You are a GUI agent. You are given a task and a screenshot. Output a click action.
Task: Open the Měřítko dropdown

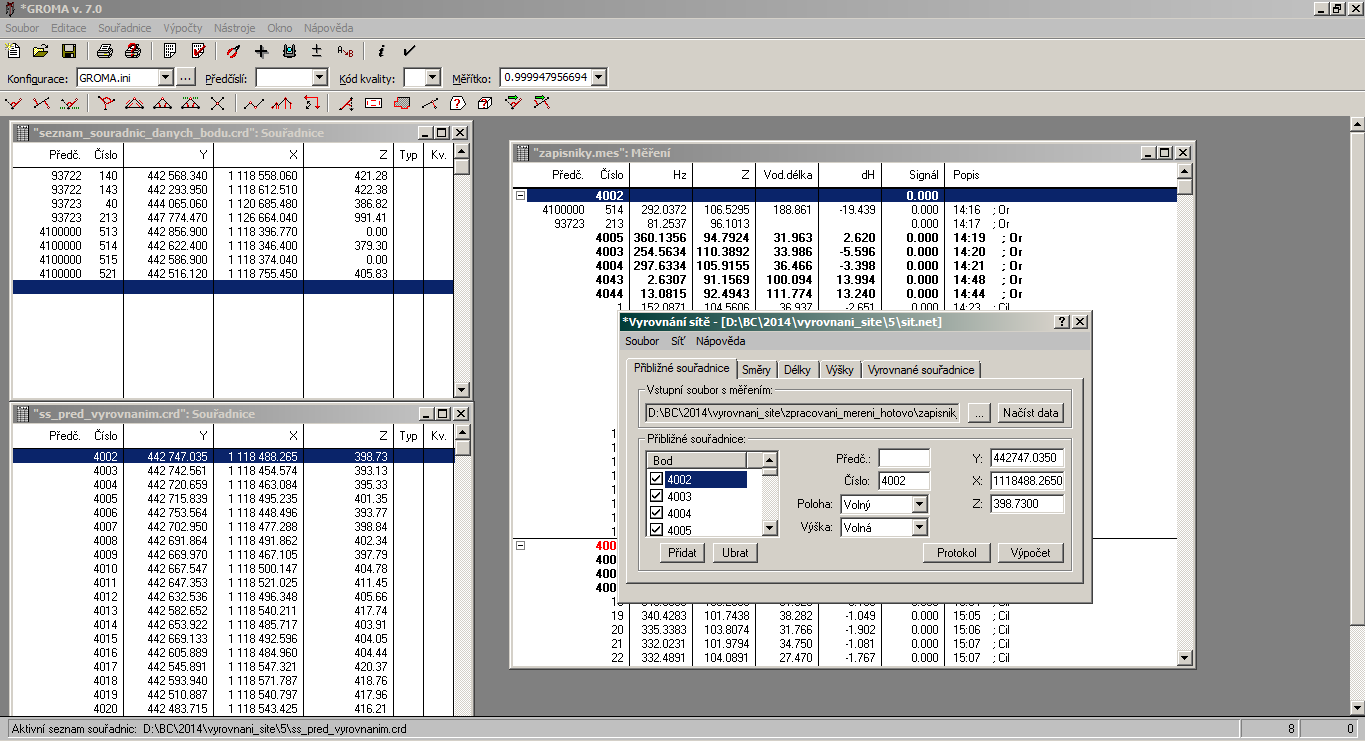coord(600,77)
